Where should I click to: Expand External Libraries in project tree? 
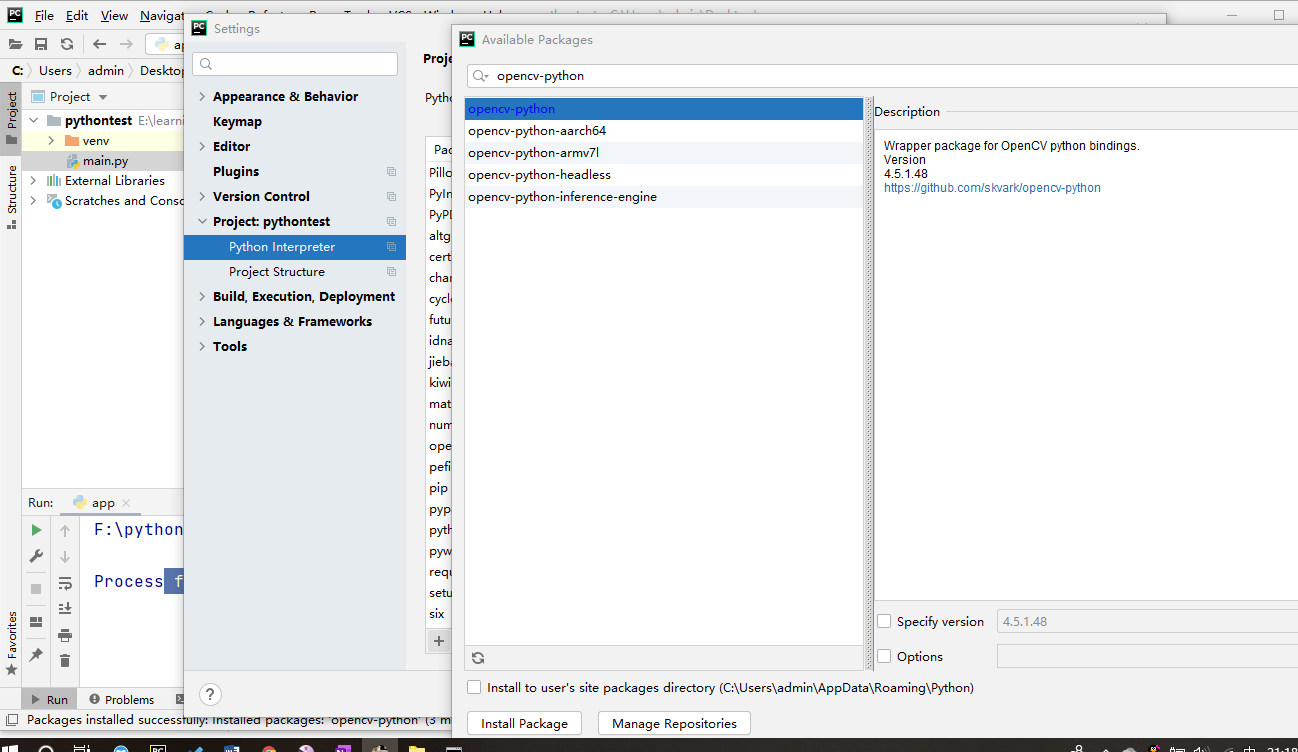[x=33, y=181]
